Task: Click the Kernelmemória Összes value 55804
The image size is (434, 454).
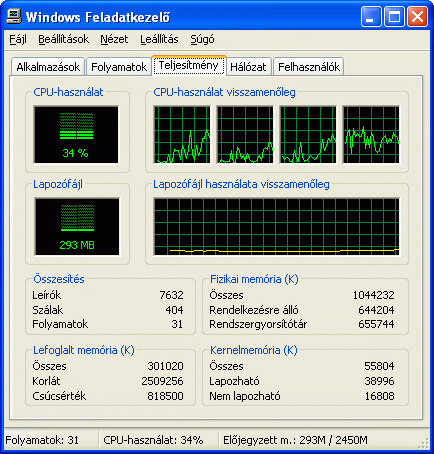Action: point(379,366)
